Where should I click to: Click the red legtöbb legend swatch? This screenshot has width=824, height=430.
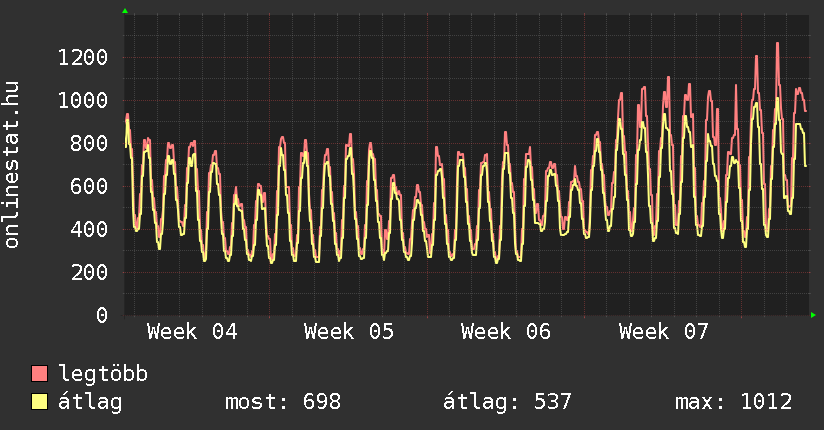pos(40,374)
